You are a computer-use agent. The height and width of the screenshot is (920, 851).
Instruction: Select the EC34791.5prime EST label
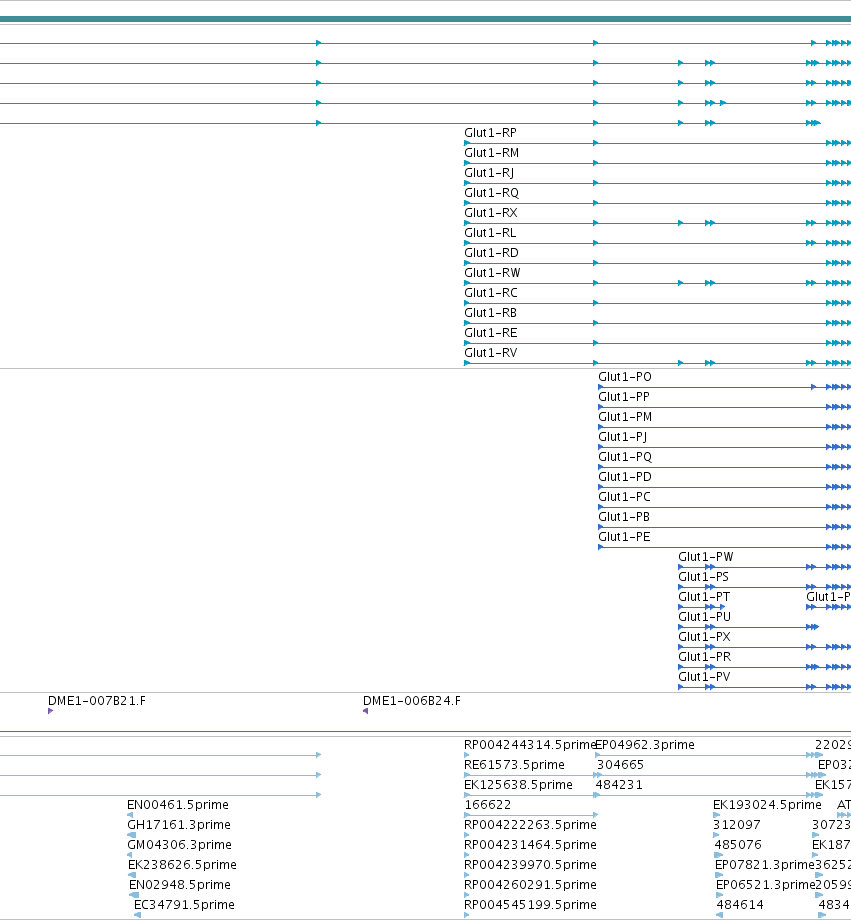pyautogui.click(x=184, y=904)
